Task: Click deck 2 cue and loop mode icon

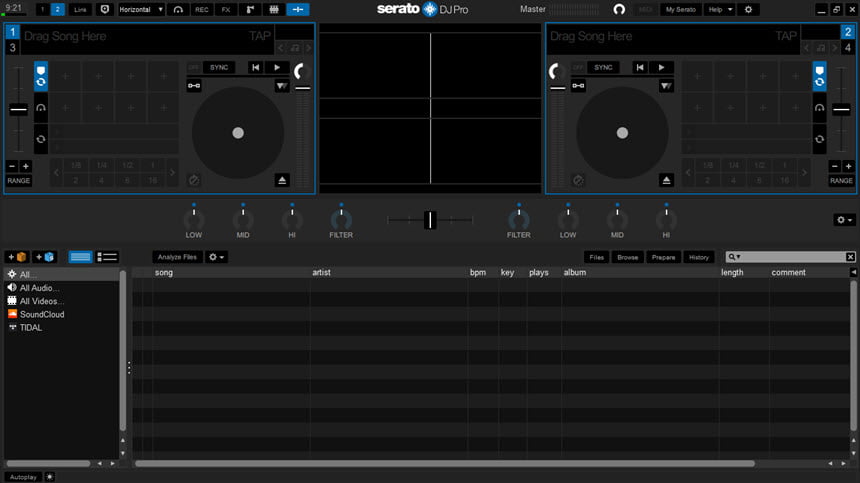Action: tap(819, 76)
